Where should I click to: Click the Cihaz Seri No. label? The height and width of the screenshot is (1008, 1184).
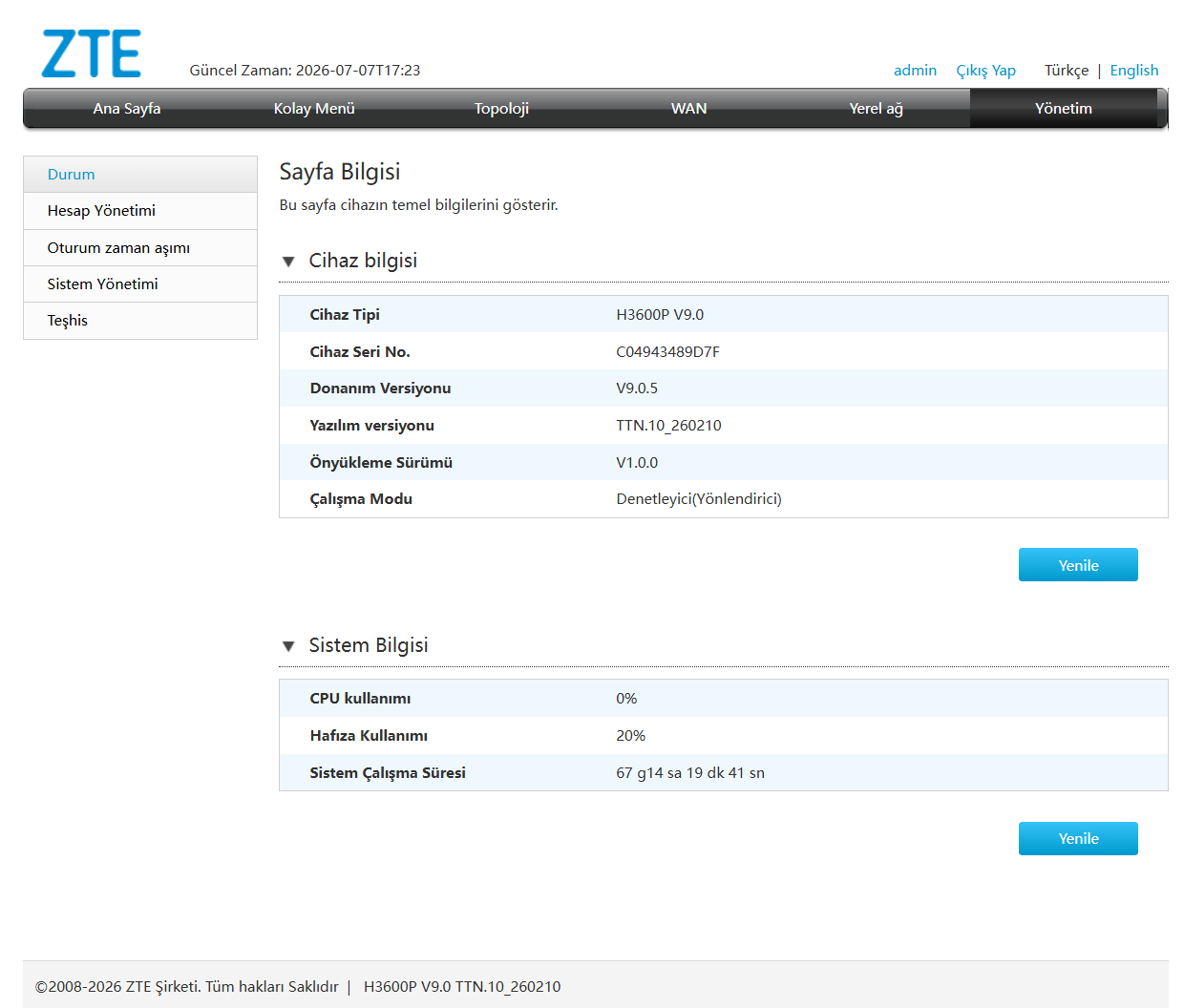[x=360, y=352]
